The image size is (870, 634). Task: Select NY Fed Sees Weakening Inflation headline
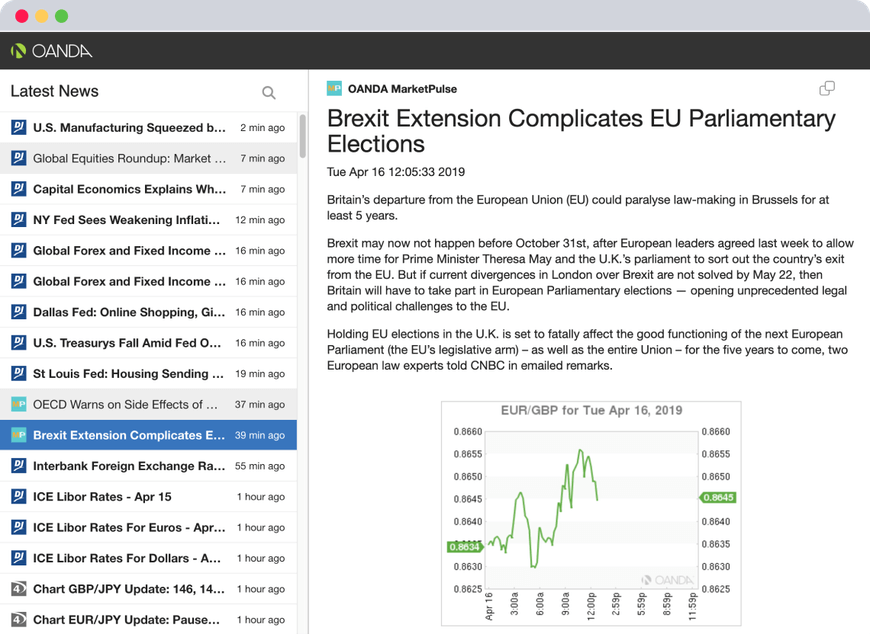click(x=126, y=220)
